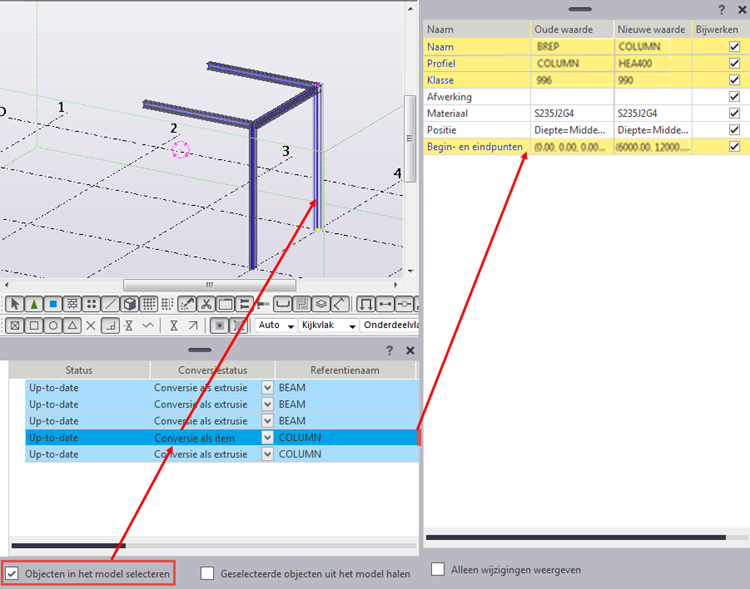
Task: Sort by the Referentienaam column header
Action: [345, 370]
